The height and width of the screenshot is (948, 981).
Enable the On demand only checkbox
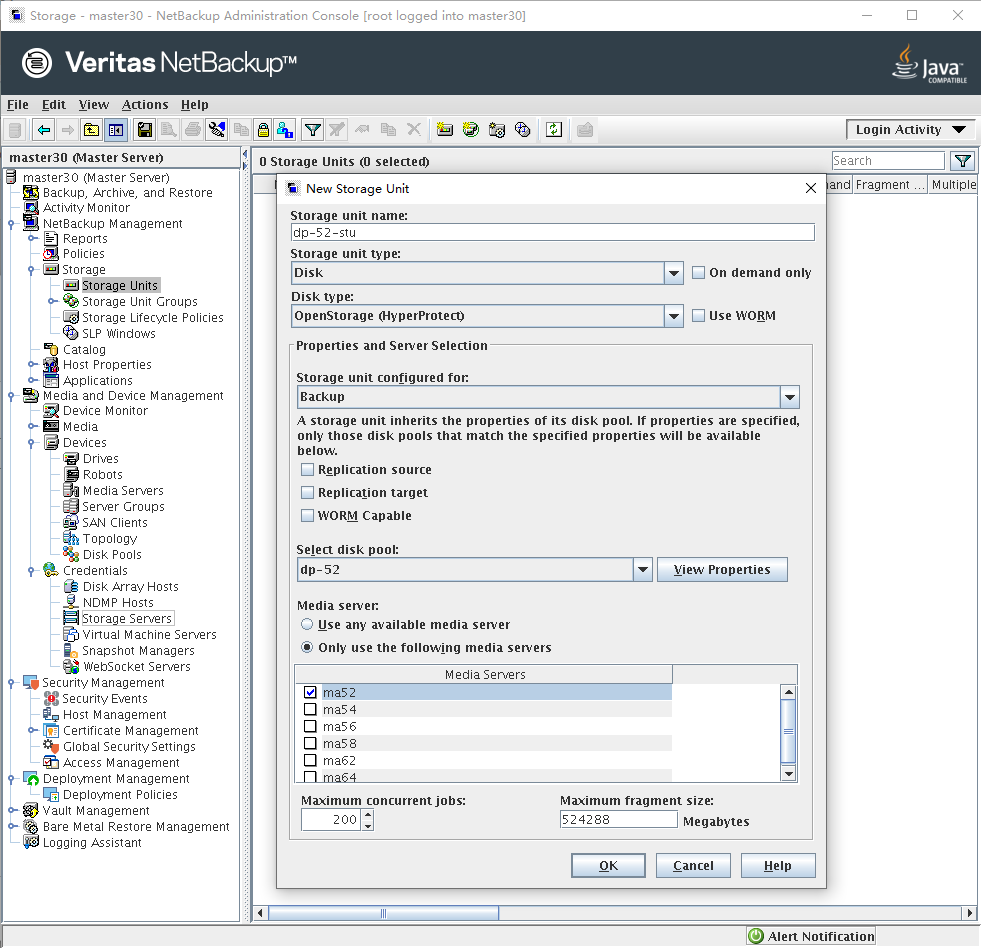pyautogui.click(x=699, y=273)
